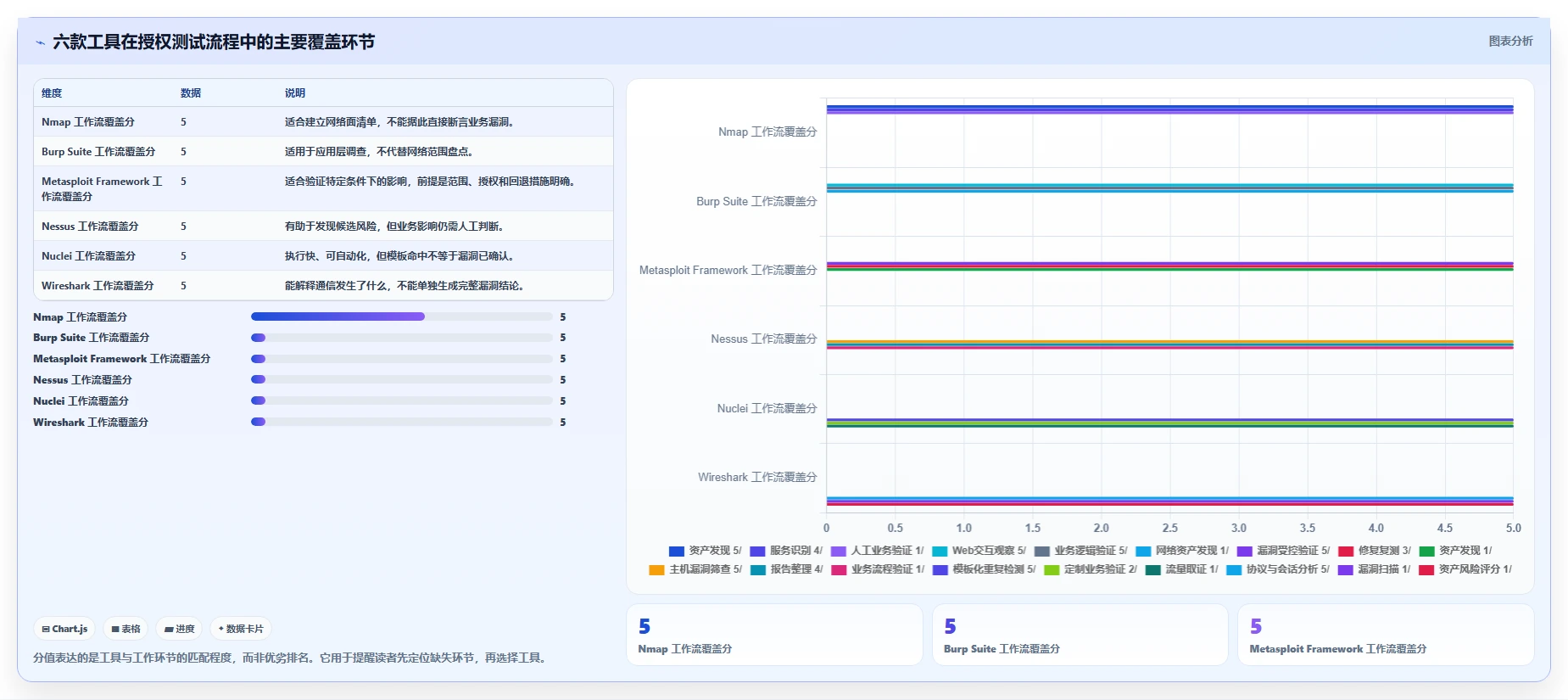
Task: Click the text 执行快、可自动化，但模板命中不等于漏洞已确认。
Action: coord(401,256)
